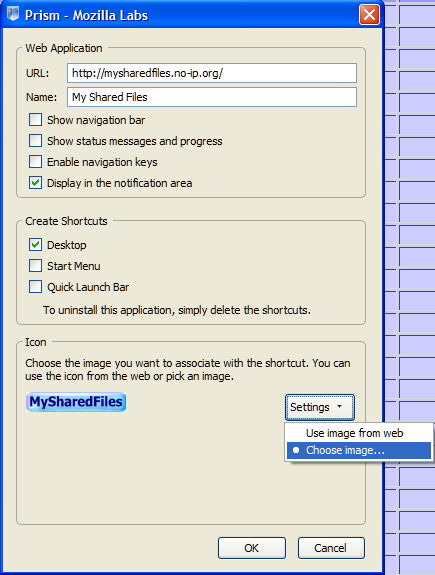Focus the URL input field
The height and width of the screenshot is (575, 435).
click(x=212, y=73)
